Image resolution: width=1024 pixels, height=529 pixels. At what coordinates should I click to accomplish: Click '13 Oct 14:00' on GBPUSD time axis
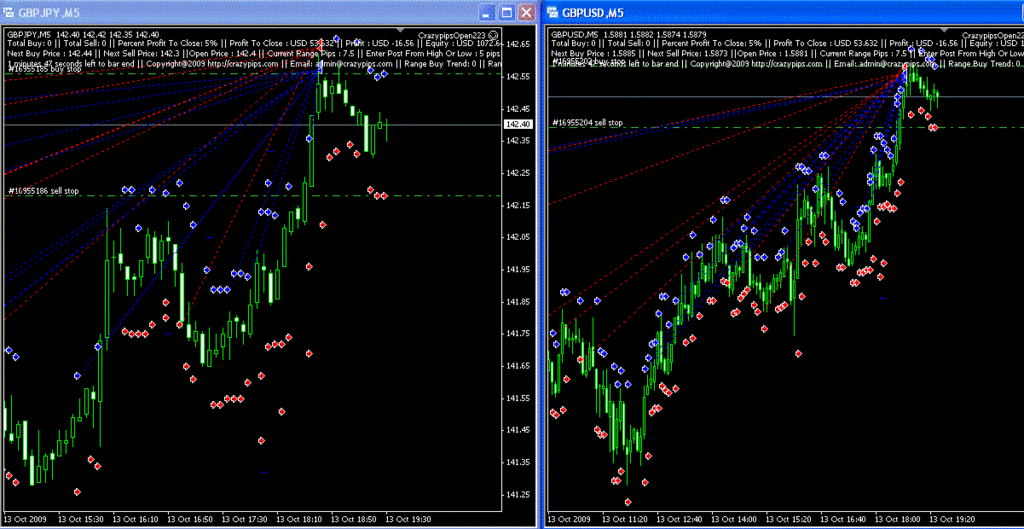click(735, 519)
